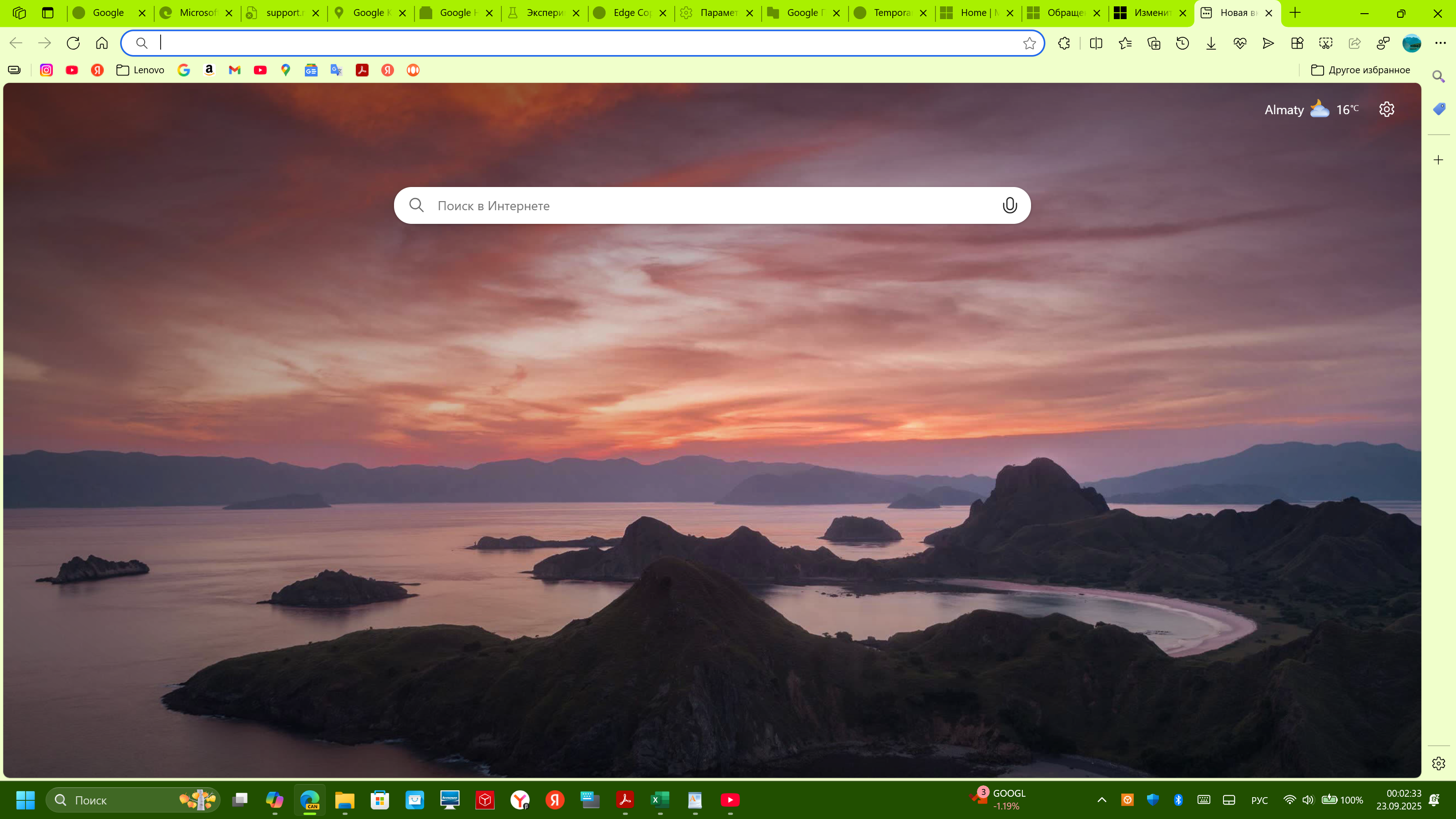Open page settings gear near weather
The width and height of the screenshot is (1456, 819).
pos(1386,109)
